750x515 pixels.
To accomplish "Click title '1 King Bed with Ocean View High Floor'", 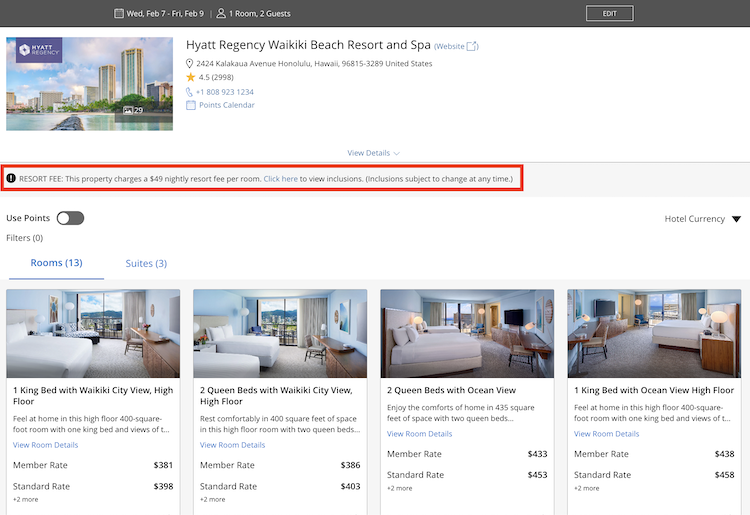I will [654, 390].
